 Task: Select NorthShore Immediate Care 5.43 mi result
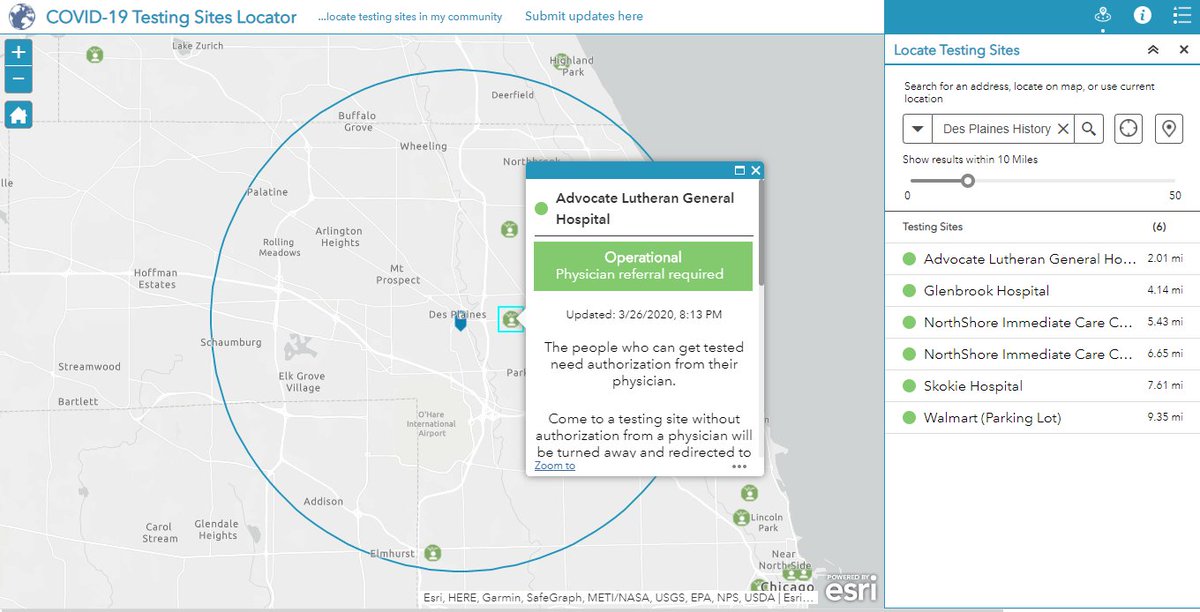tap(1042, 323)
